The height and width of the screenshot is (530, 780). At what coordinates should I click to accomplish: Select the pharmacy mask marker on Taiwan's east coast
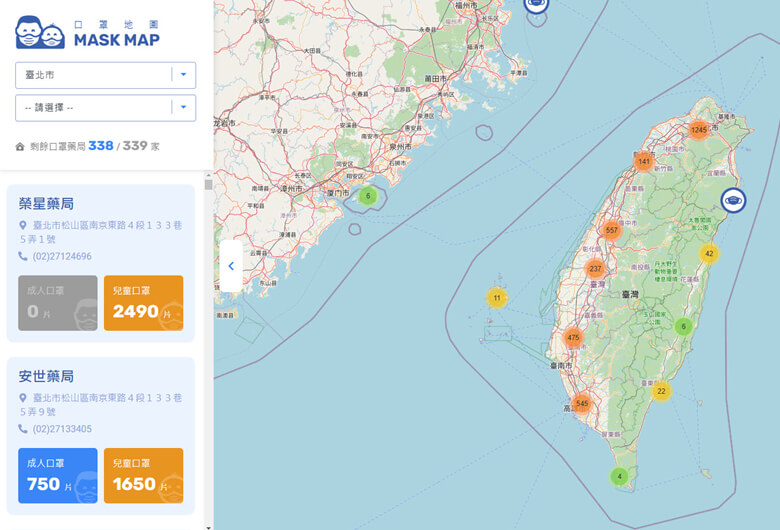(x=733, y=201)
